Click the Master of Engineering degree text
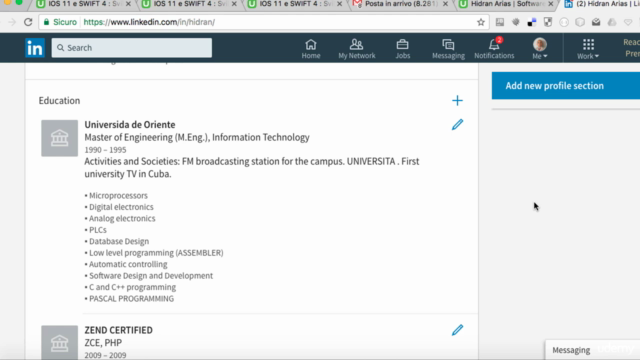This screenshot has width=640, height=360. pyautogui.click(x=197, y=138)
